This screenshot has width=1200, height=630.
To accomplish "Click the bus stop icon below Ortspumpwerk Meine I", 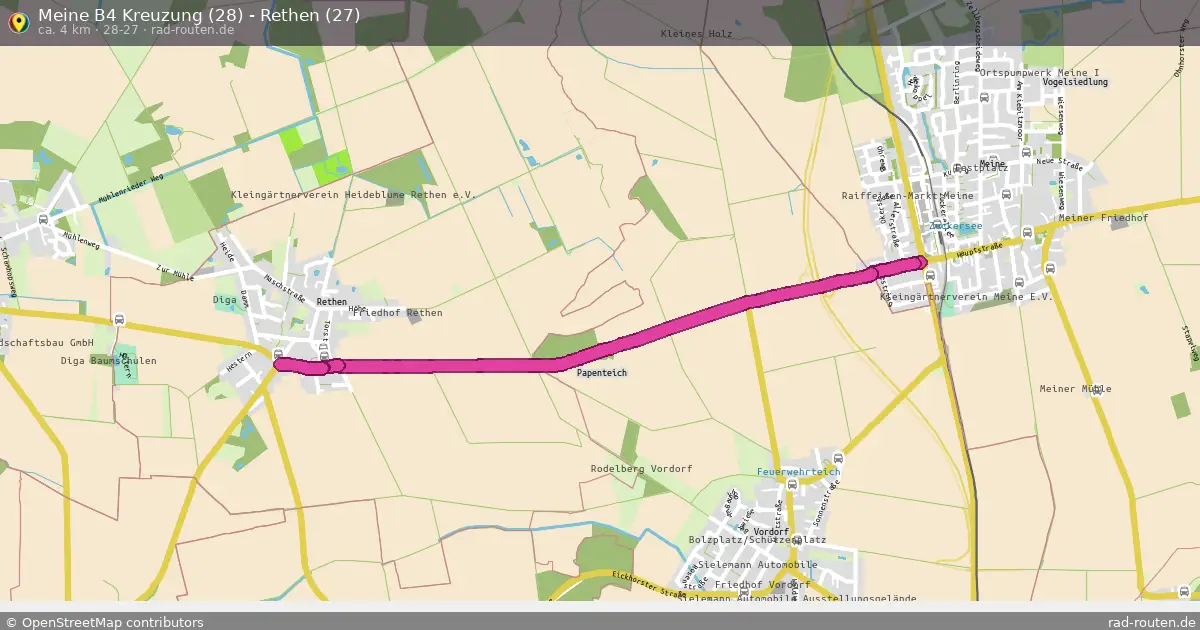I will point(983,99).
